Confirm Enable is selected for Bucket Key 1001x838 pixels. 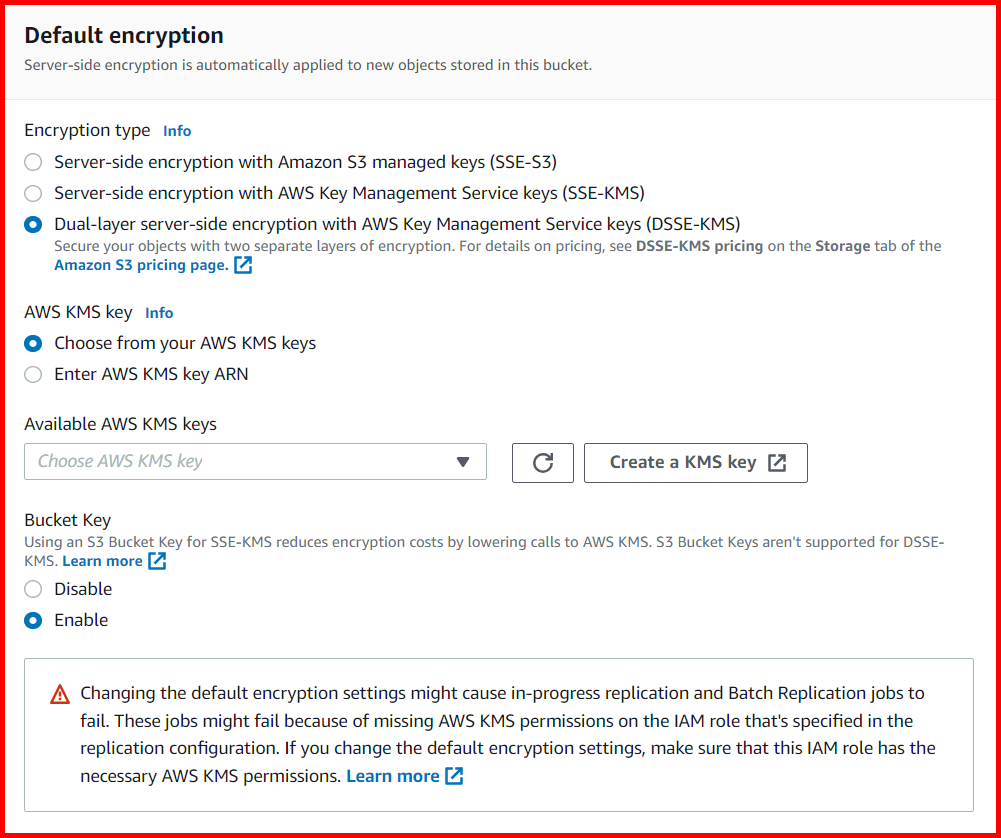tap(32, 620)
